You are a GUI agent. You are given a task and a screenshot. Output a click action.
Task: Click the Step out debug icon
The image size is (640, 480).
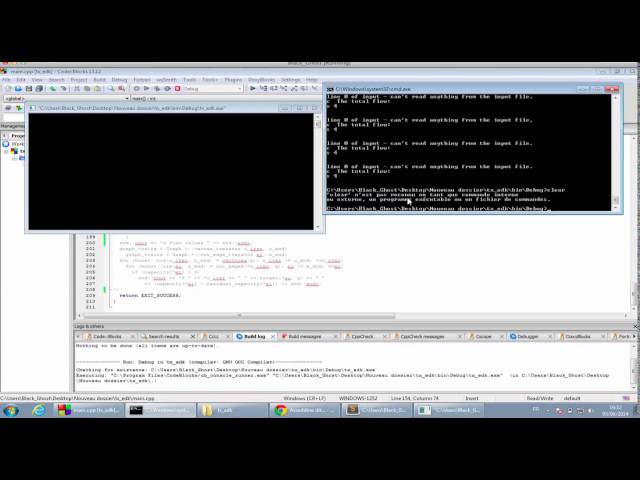coord(294,88)
